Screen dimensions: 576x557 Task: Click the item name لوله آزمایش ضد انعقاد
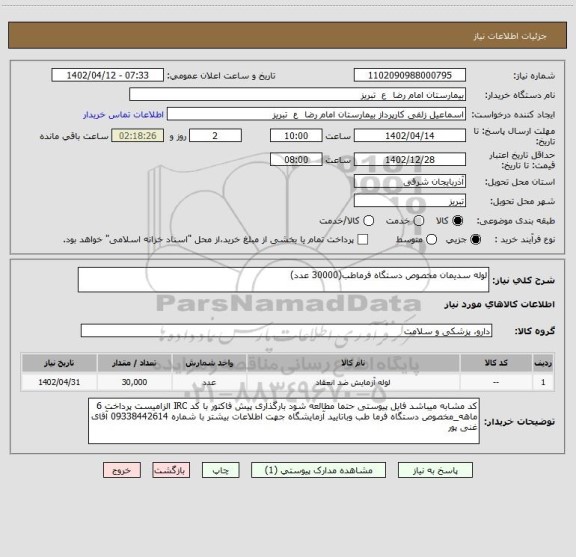[x=353, y=382]
